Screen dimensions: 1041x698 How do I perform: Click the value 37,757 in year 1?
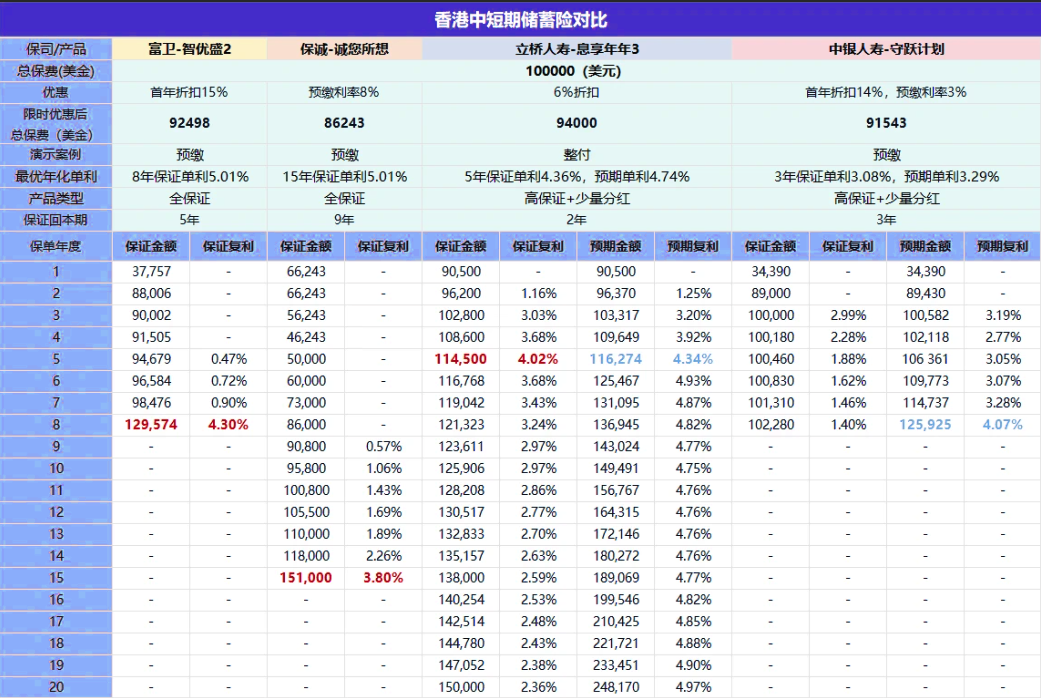point(151,272)
